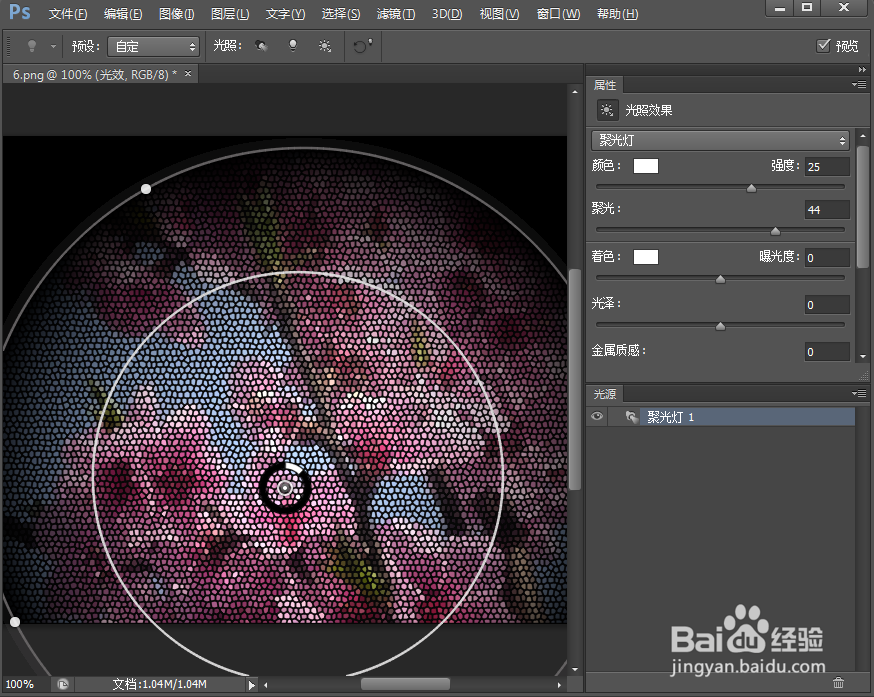Open the 编辑 menu
Viewport: 874px width, 697px height.
click(x=123, y=14)
